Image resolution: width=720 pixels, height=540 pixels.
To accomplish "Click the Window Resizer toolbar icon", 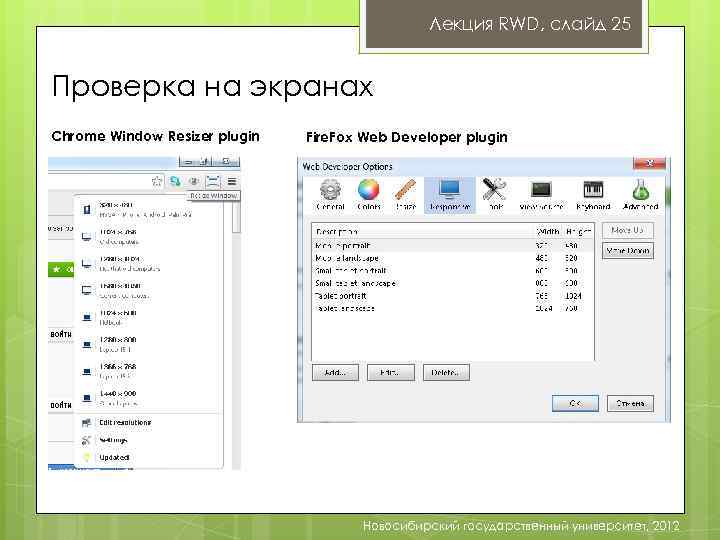I will tap(213, 181).
